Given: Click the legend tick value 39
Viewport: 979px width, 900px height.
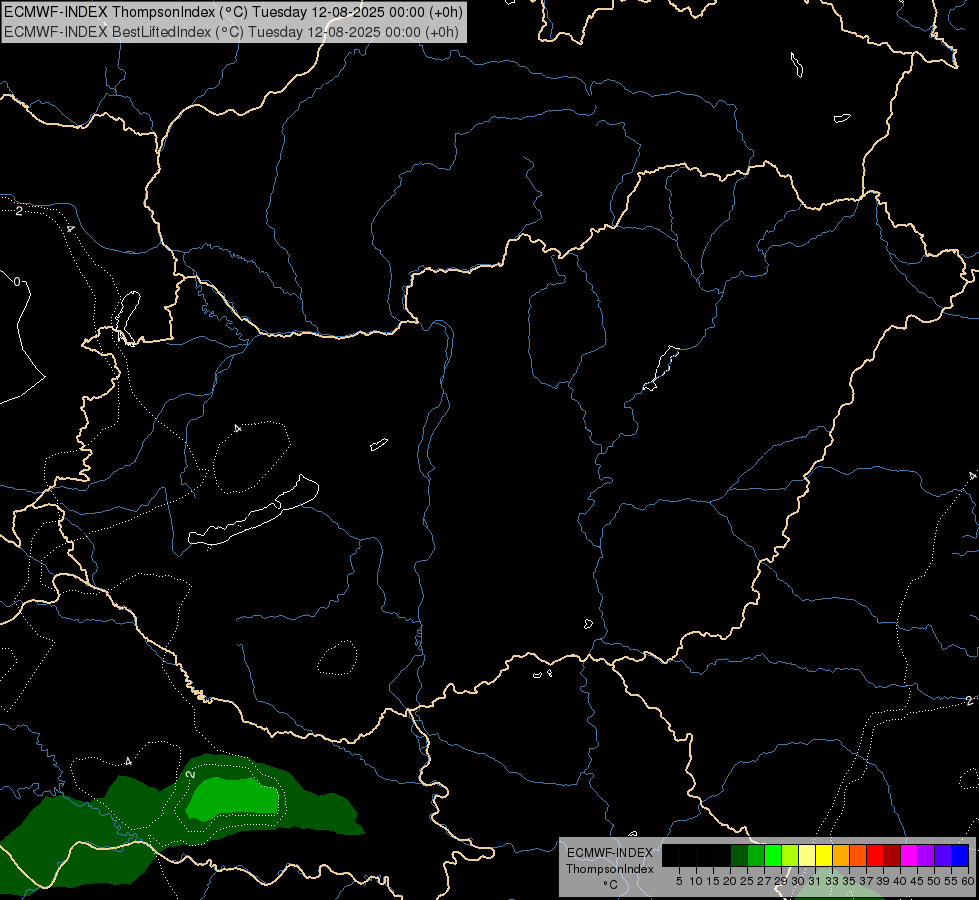Looking at the screenshot, I should (883, 881).
